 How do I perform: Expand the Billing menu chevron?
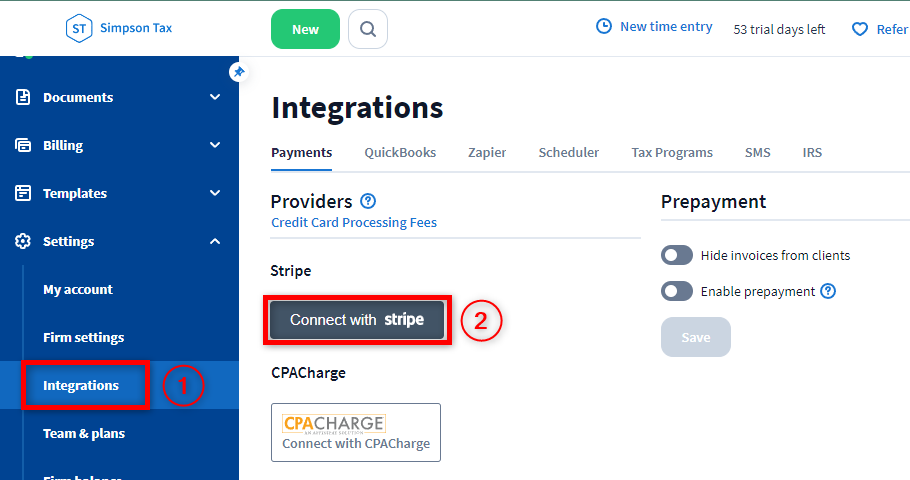(215, 145)
